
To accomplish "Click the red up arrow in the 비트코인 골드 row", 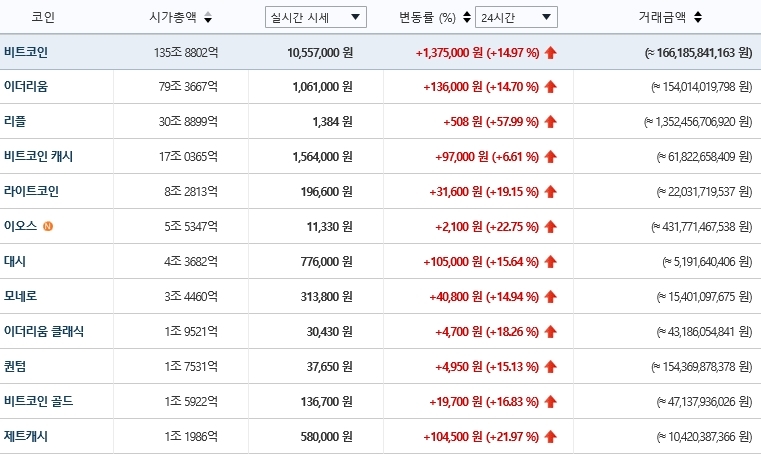I will [x=550, y=402].
